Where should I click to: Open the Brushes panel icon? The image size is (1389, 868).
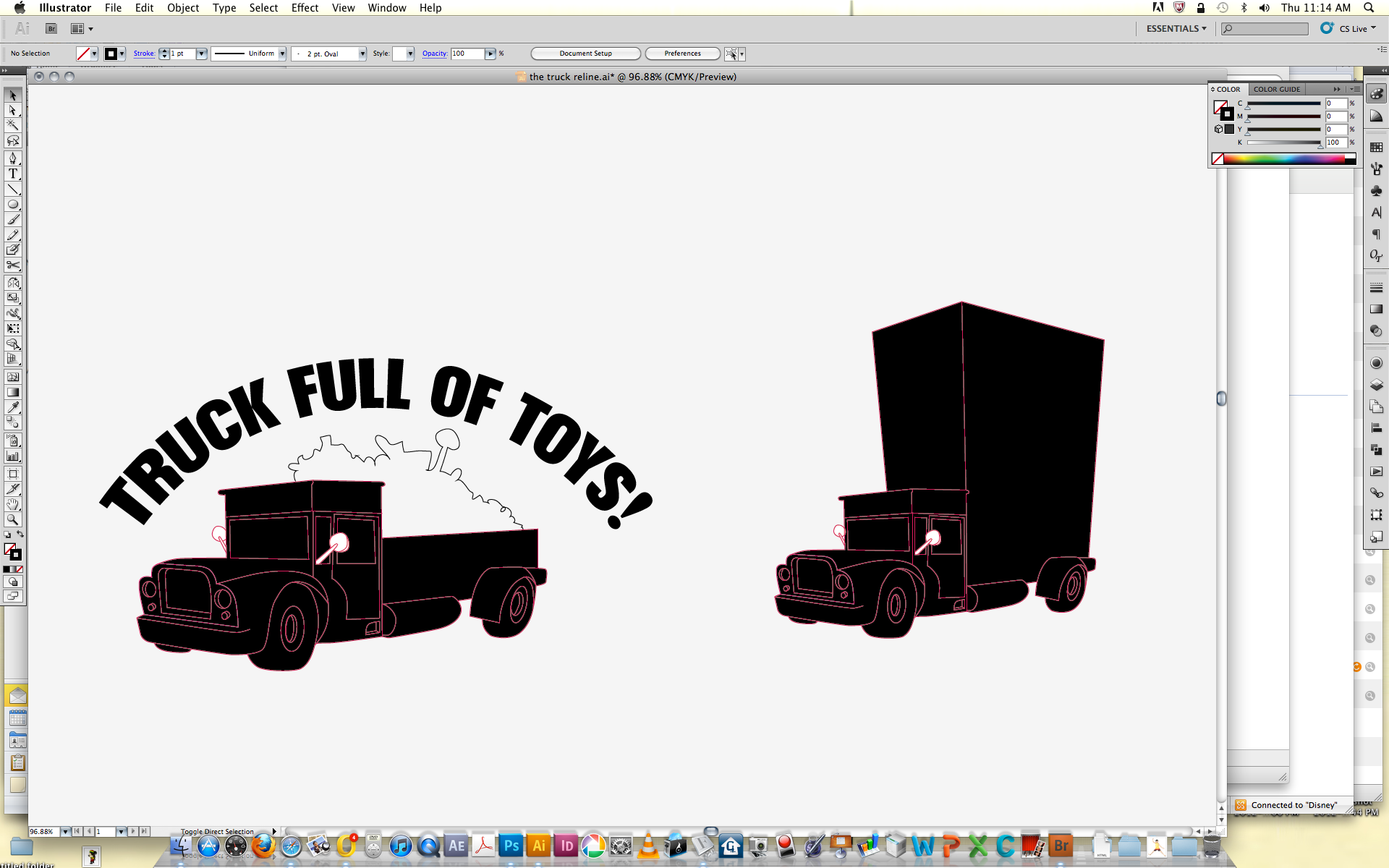1376,169
